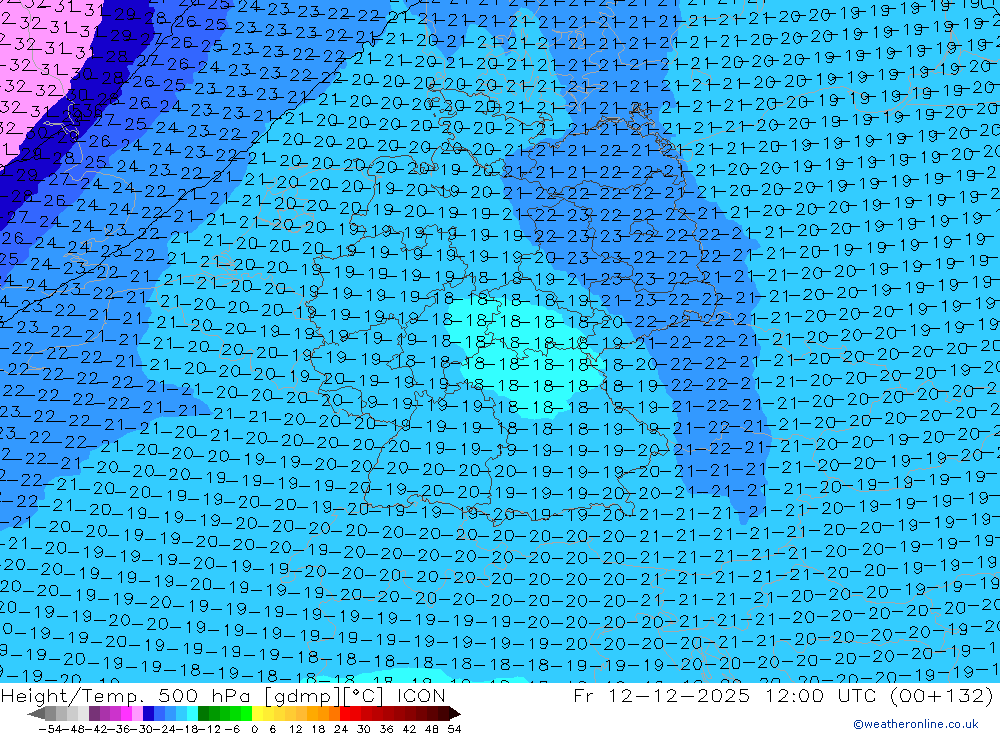Click the dark maroon right arrow end of the color scale
1000x733 pixels.
(455, 713)
